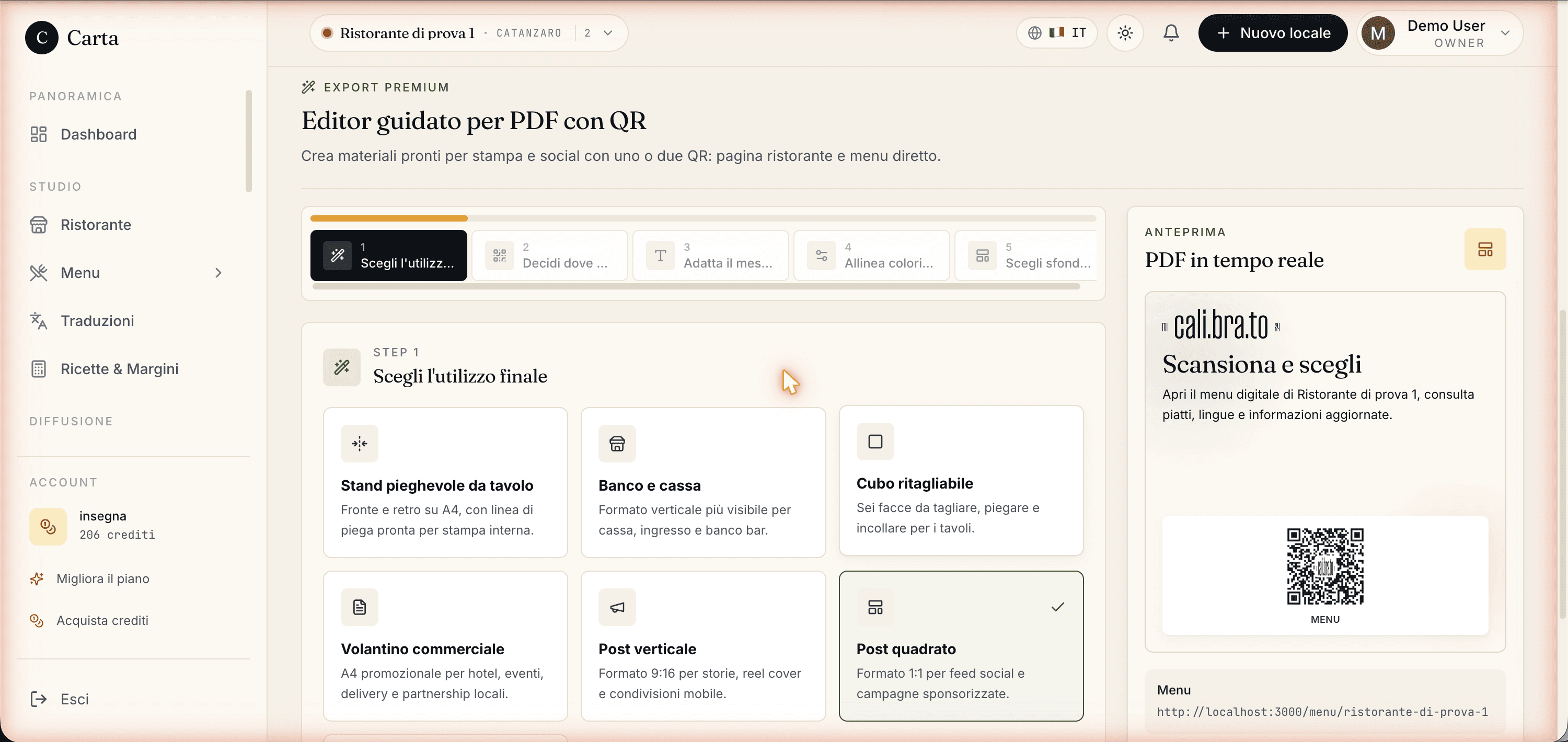Viewport: 1568px width, 742px height.
Task: Click the insegna credits coin icon
Action: pyautogui.click(x=48, y=526)
